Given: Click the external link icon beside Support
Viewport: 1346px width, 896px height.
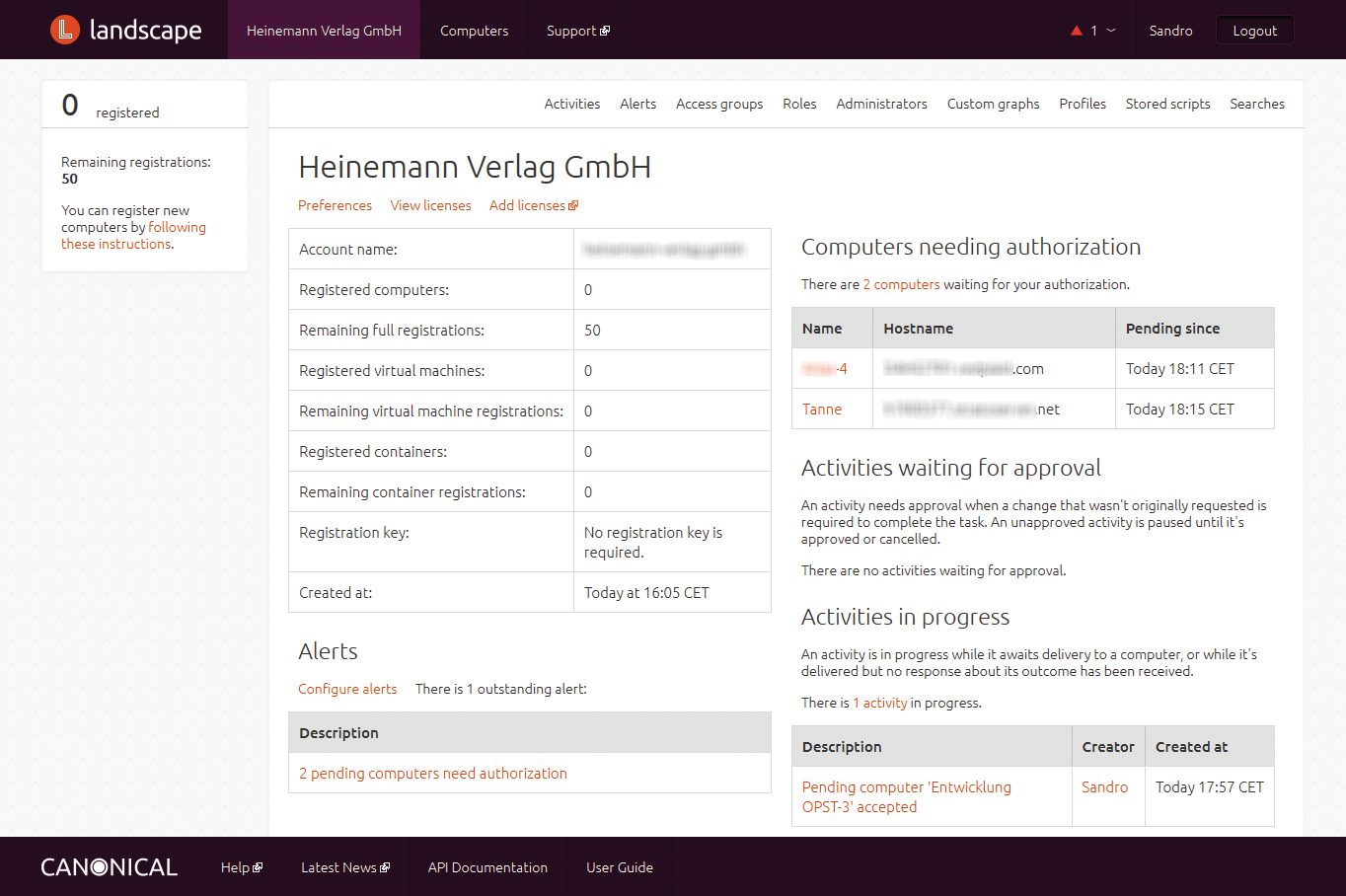Looking at the screenshot, I should click(x=606, y=31).
